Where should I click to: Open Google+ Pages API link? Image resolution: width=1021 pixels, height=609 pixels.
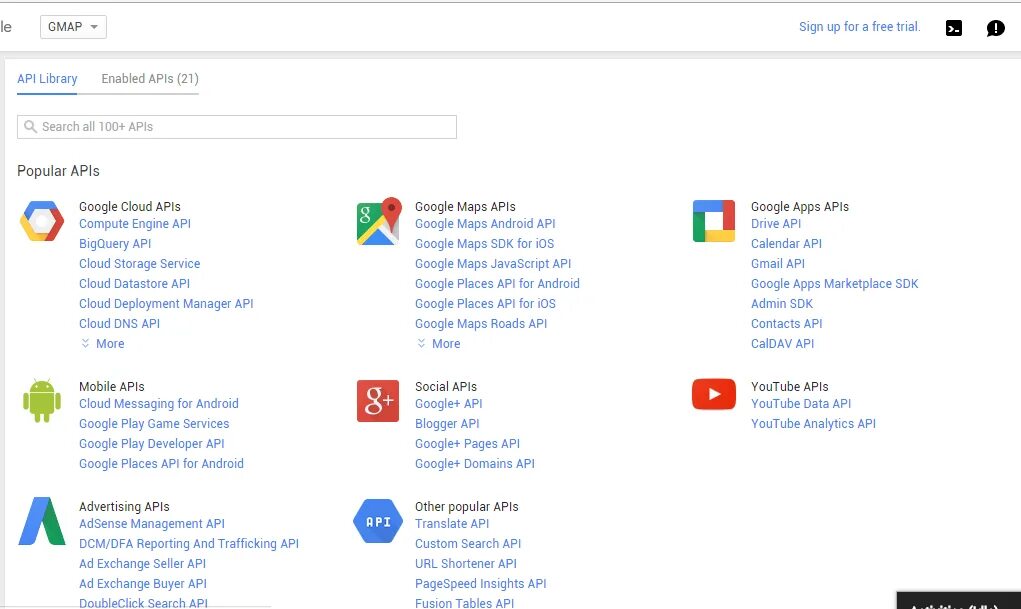tap(468, 444)
